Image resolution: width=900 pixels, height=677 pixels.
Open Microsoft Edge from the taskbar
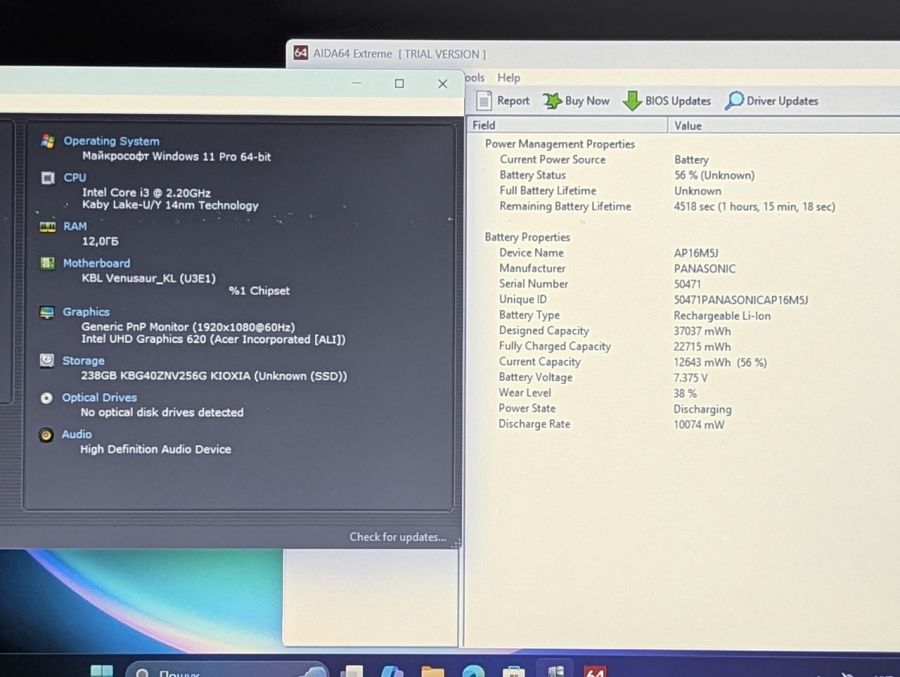pyautogui.click(x=474, y=671)
